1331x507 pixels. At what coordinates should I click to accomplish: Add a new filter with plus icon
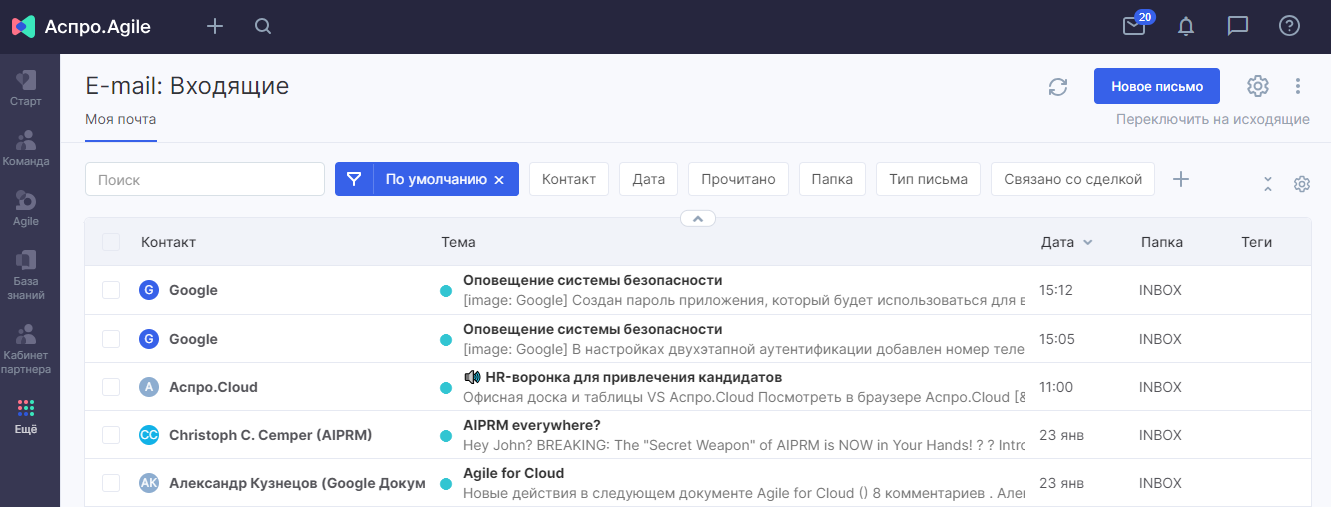1181,179
